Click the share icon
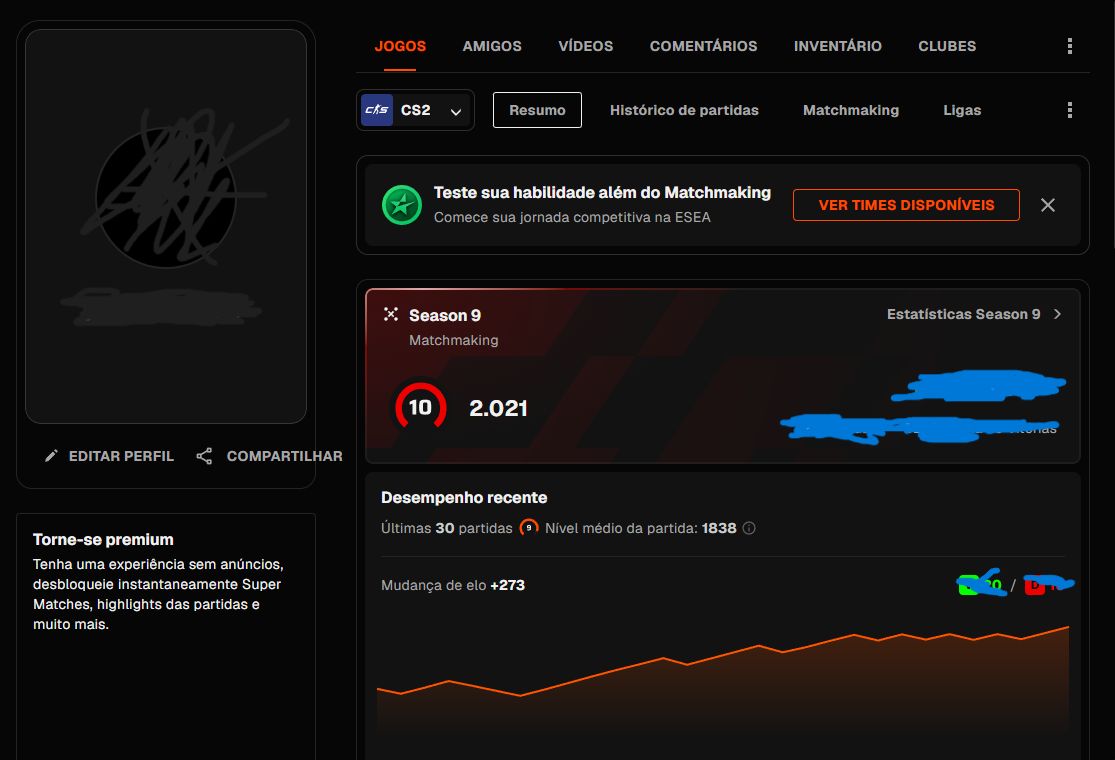This screenshot has width=1115, height=760. click(204, 456)
